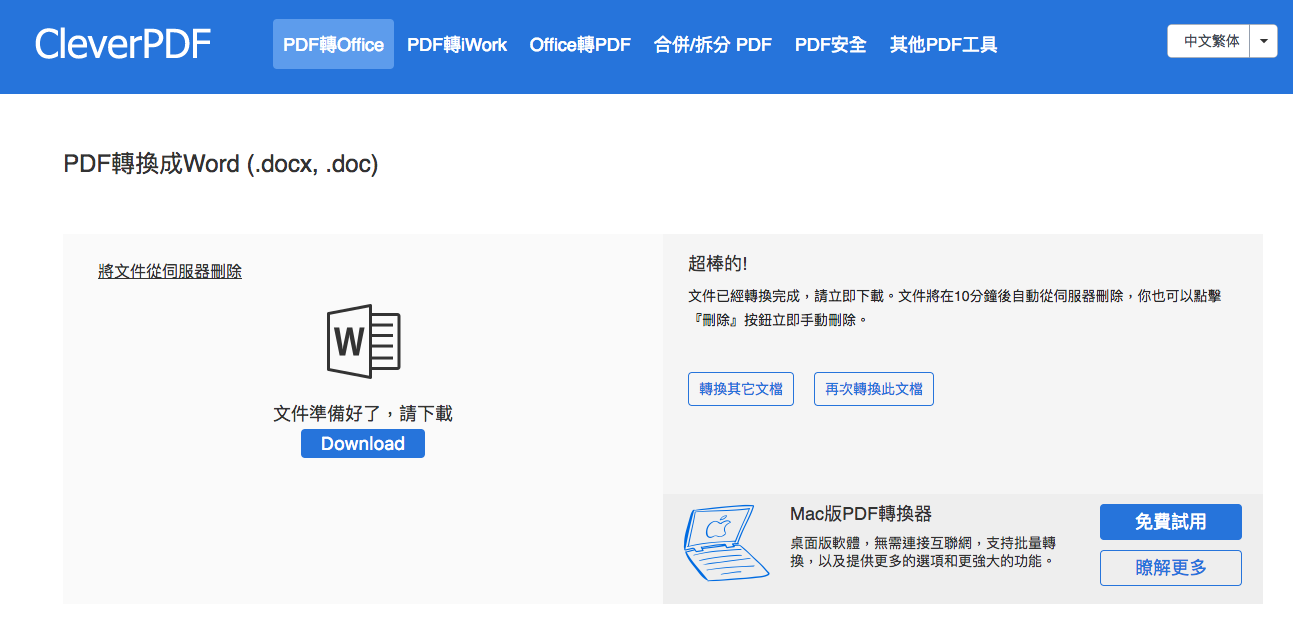Click the CleverPDF logo
This screenshot has height=632, width=1293.
[x=123, y=44]
